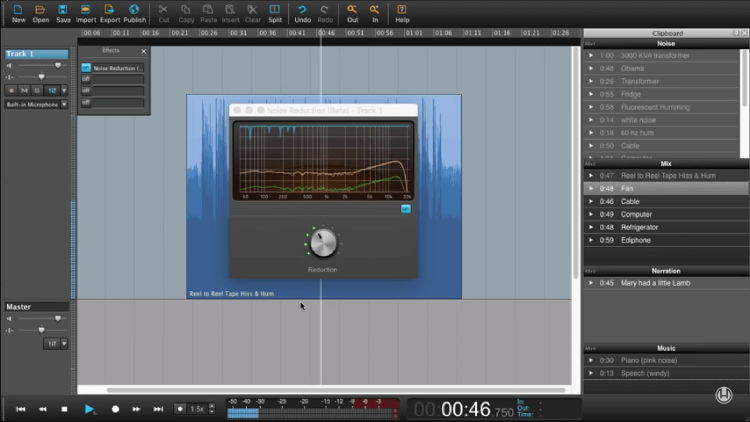This screenshot has height=422, width=750.
Task: Select 'Fluorescent Humming' in Noise list
Action: (662, 107)
